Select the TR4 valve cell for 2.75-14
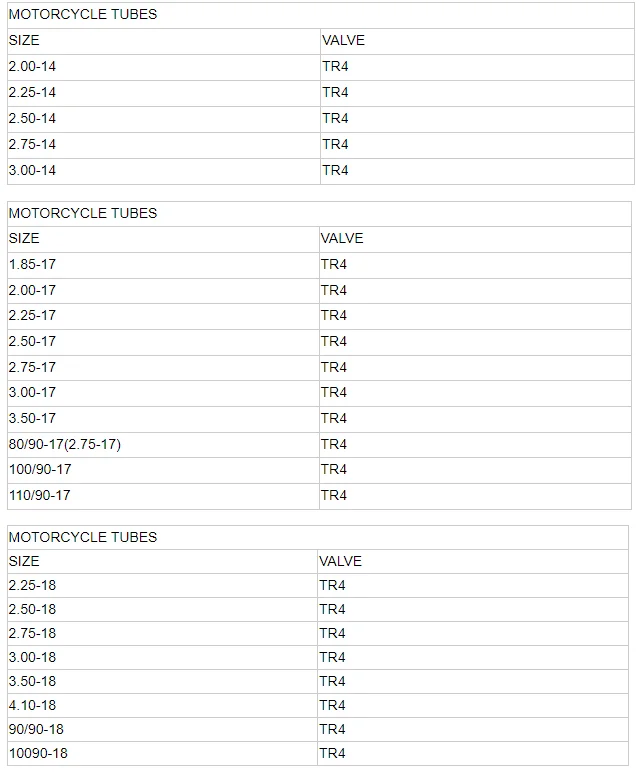641x774 pixels. pyautogui.click(x=477, y=145)
